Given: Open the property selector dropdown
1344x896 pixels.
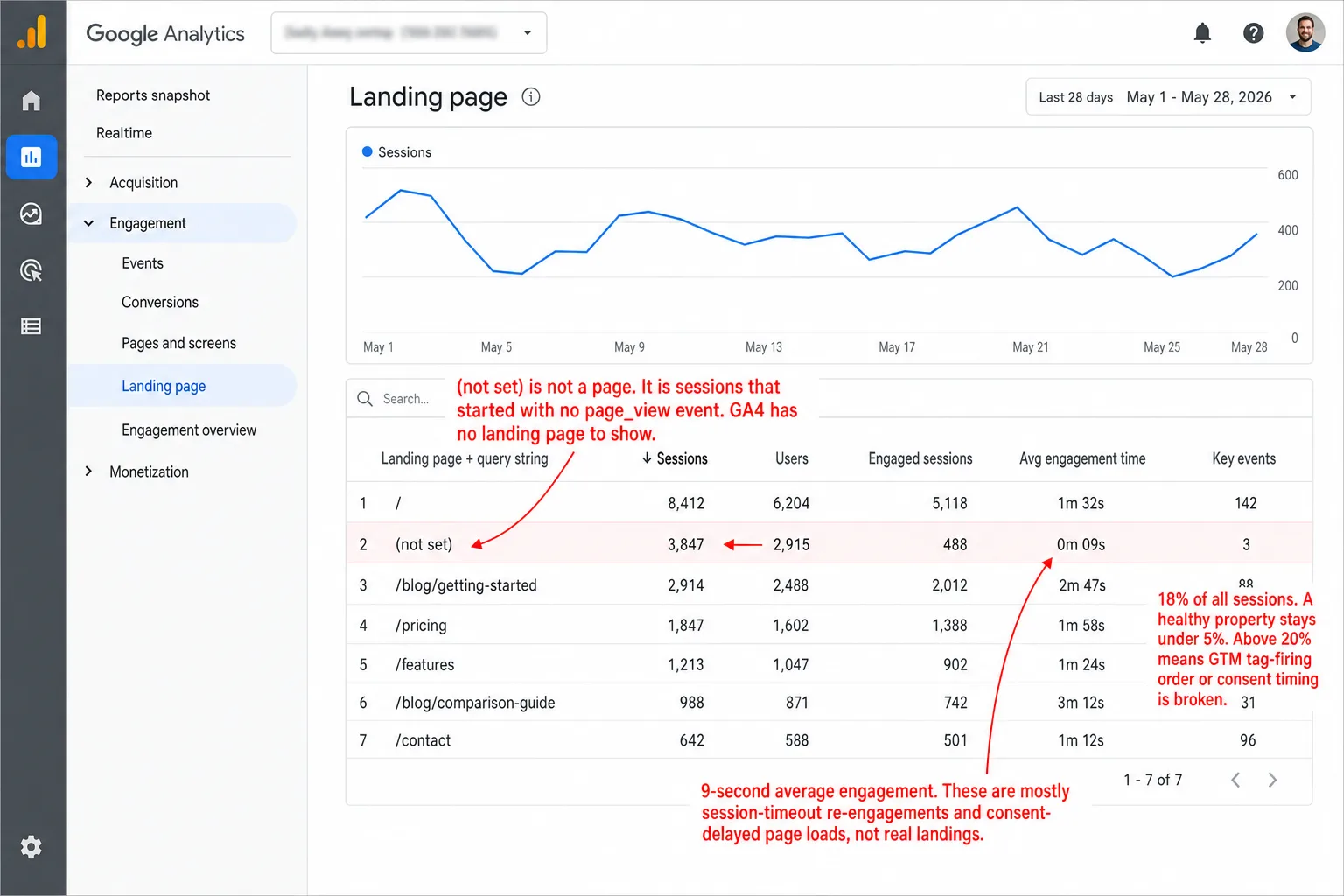Looking at the screenshot, I should tap(409, 33).
